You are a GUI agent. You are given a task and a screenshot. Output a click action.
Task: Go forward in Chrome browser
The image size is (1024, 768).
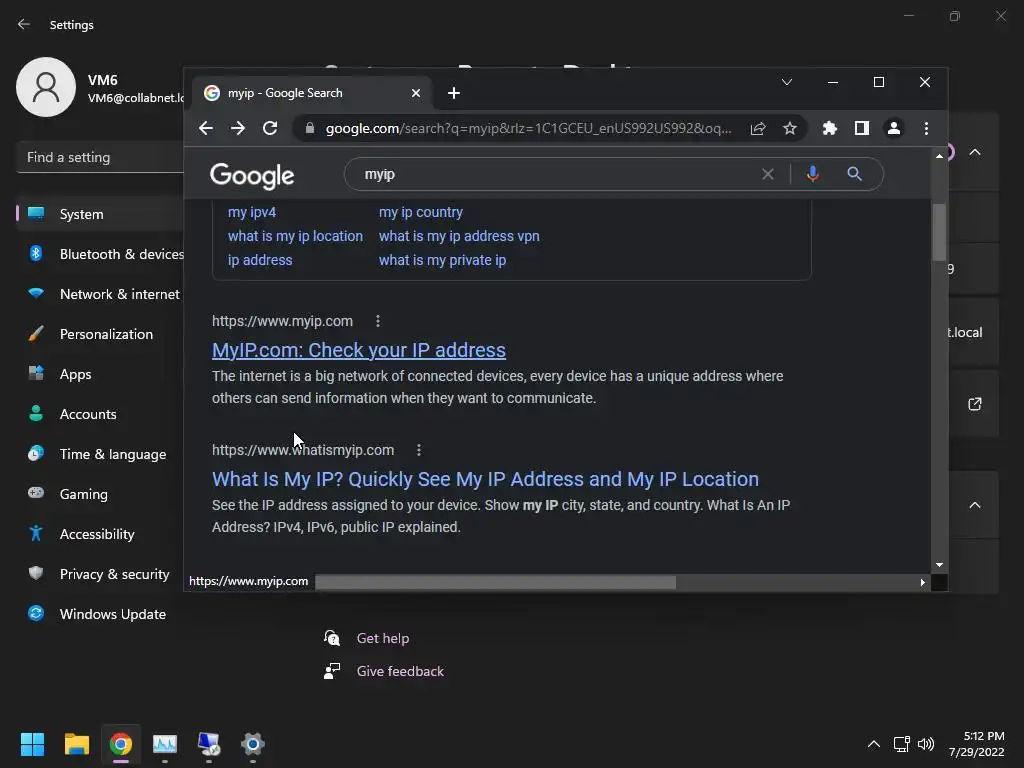pos(238,129)
